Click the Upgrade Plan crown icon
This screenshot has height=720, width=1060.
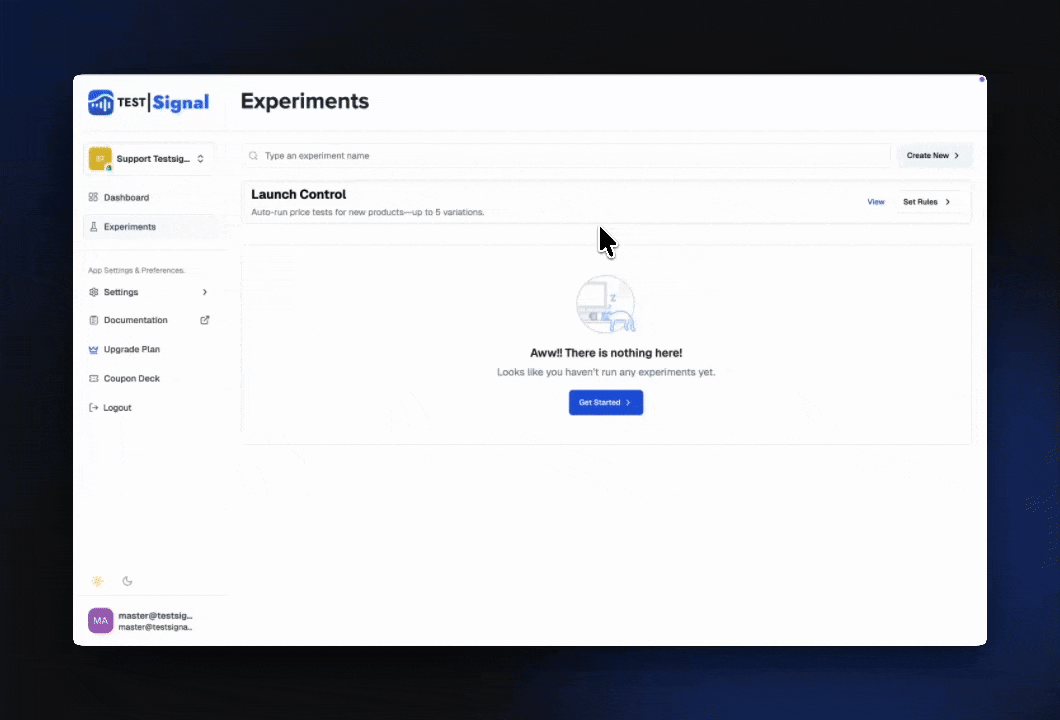pos(93,348)
